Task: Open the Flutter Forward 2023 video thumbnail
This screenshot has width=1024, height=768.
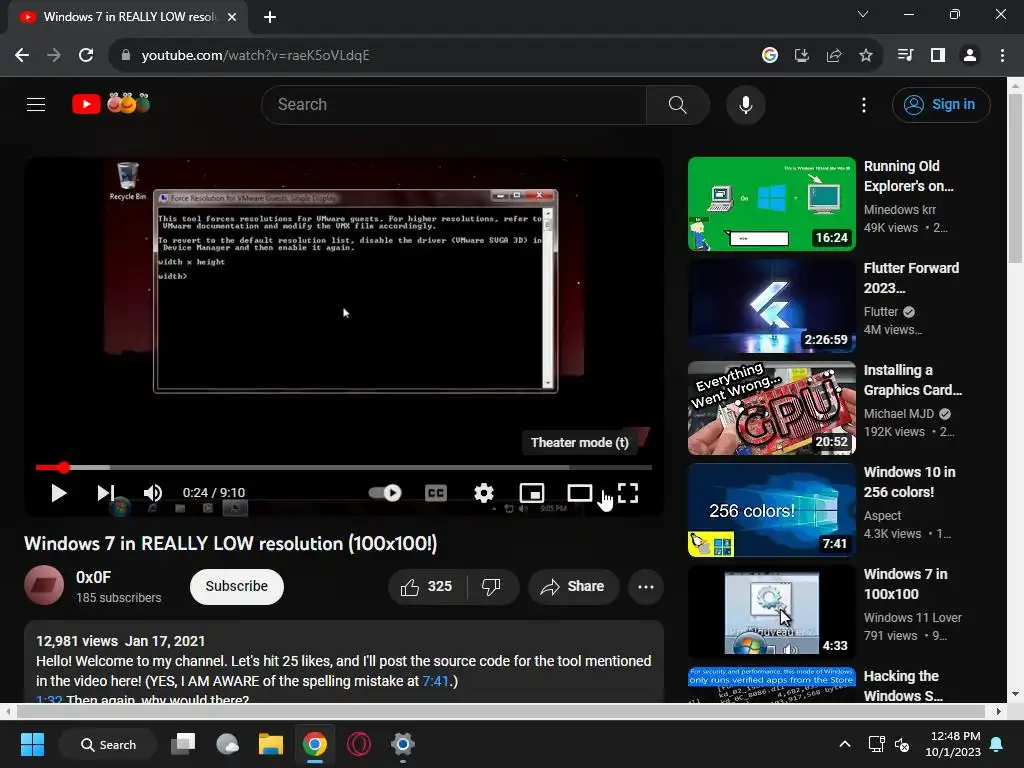Action: click(771, 306)
